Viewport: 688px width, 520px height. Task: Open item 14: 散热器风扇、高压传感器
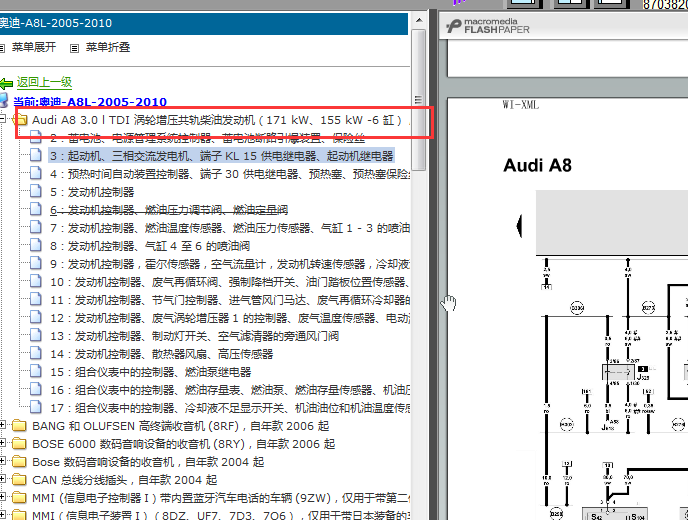(x=161, y=354)
